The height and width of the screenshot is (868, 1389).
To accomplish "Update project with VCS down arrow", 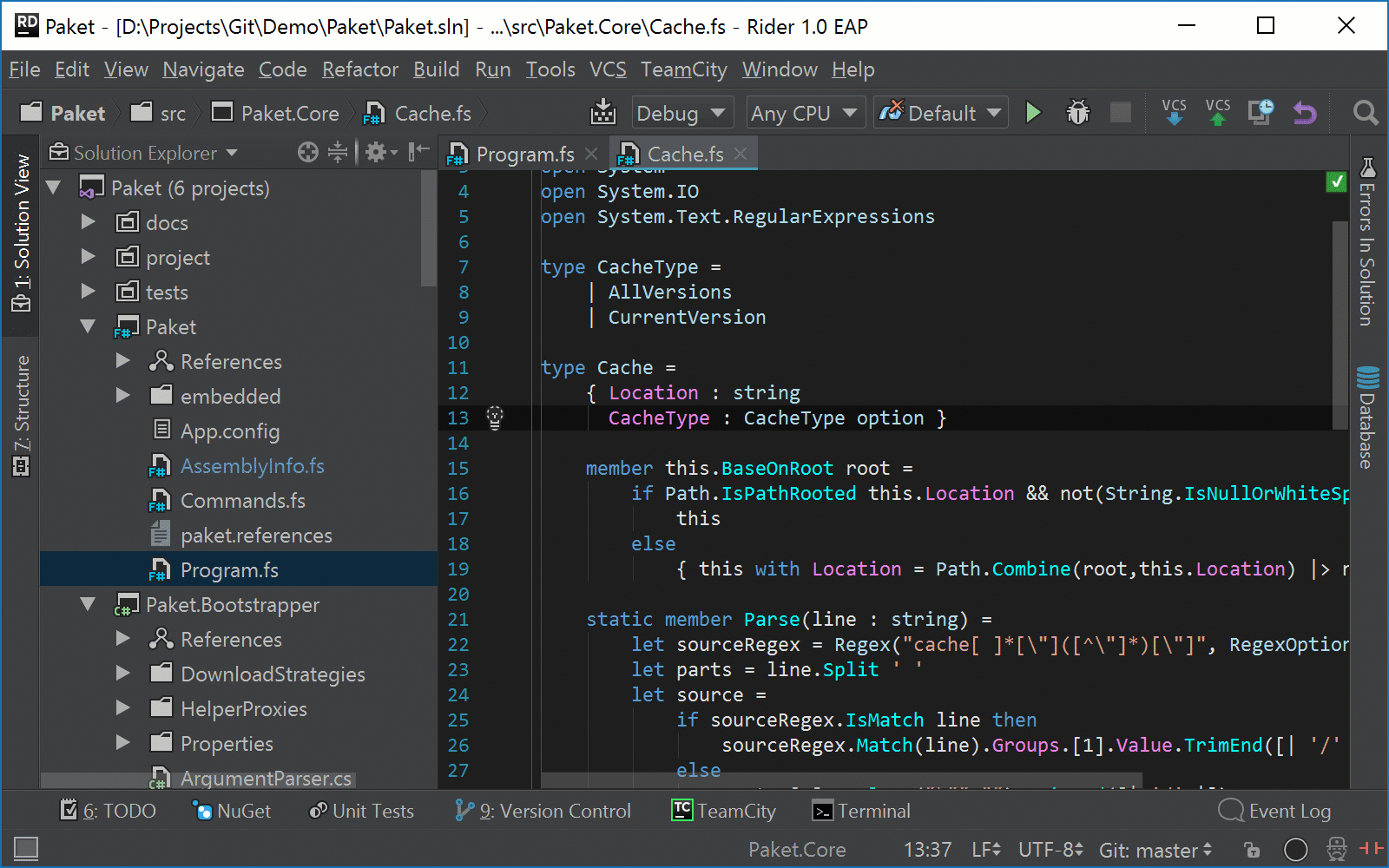I will [1174, 113].
